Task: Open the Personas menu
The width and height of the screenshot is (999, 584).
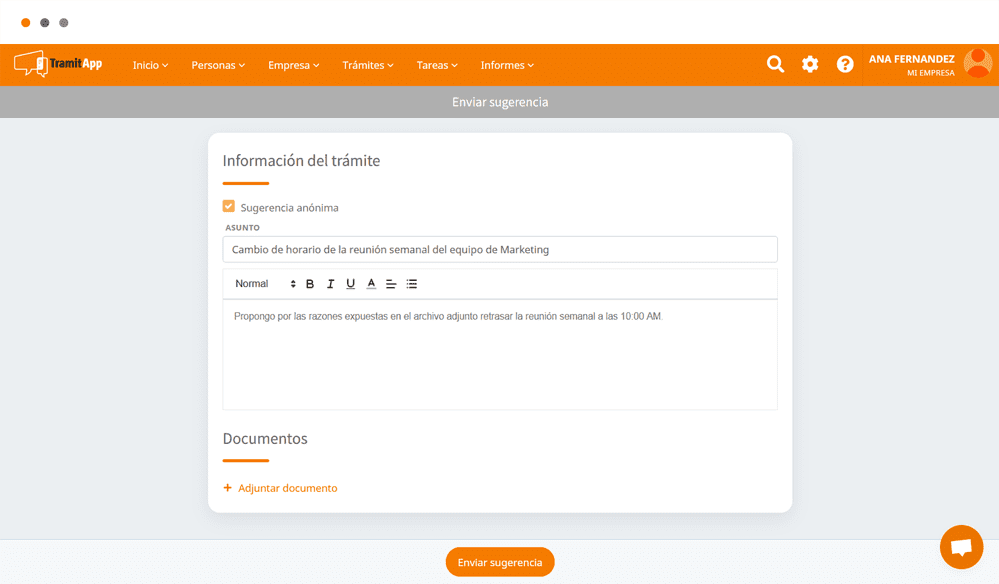Action: pos(217,65)
